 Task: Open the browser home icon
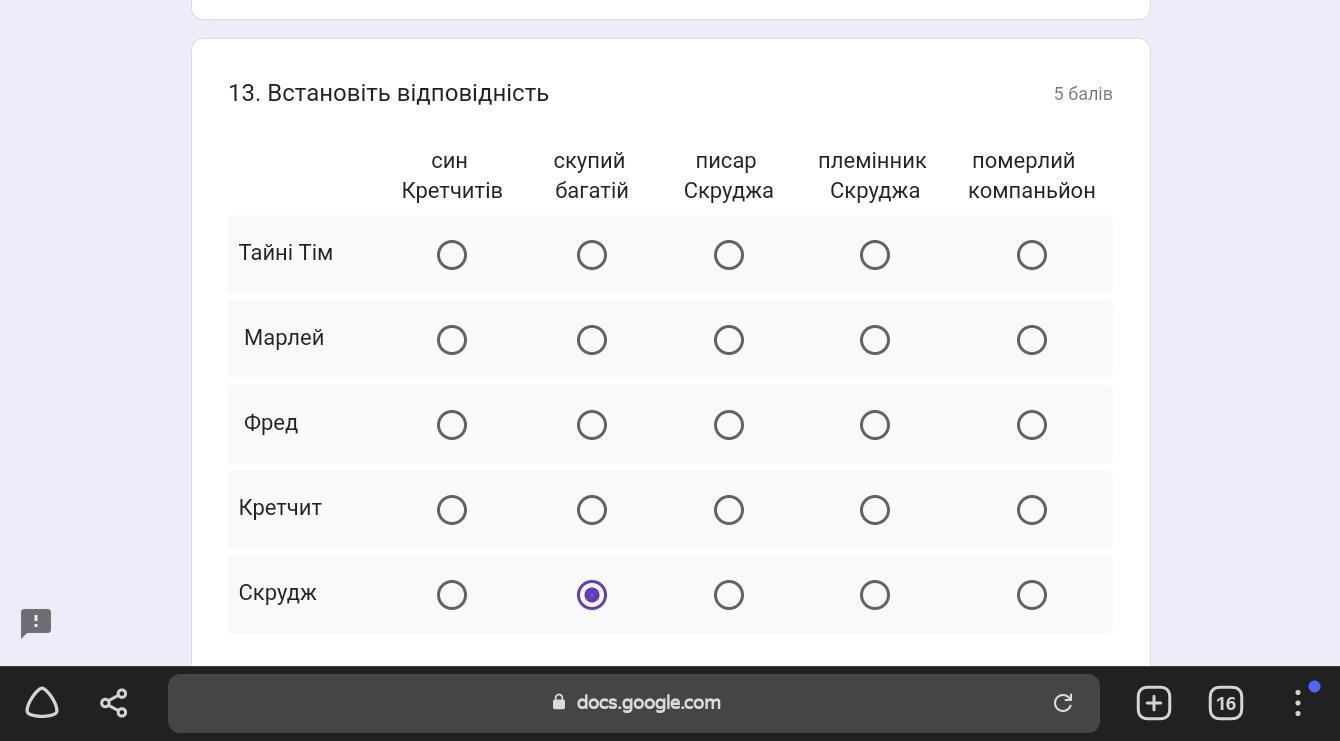(42, 702)
